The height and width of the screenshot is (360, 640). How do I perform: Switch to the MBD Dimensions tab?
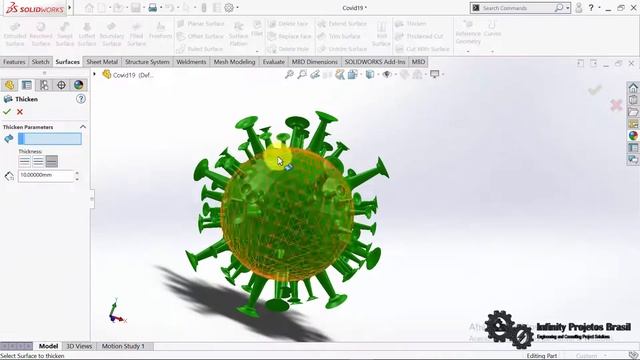314,62
